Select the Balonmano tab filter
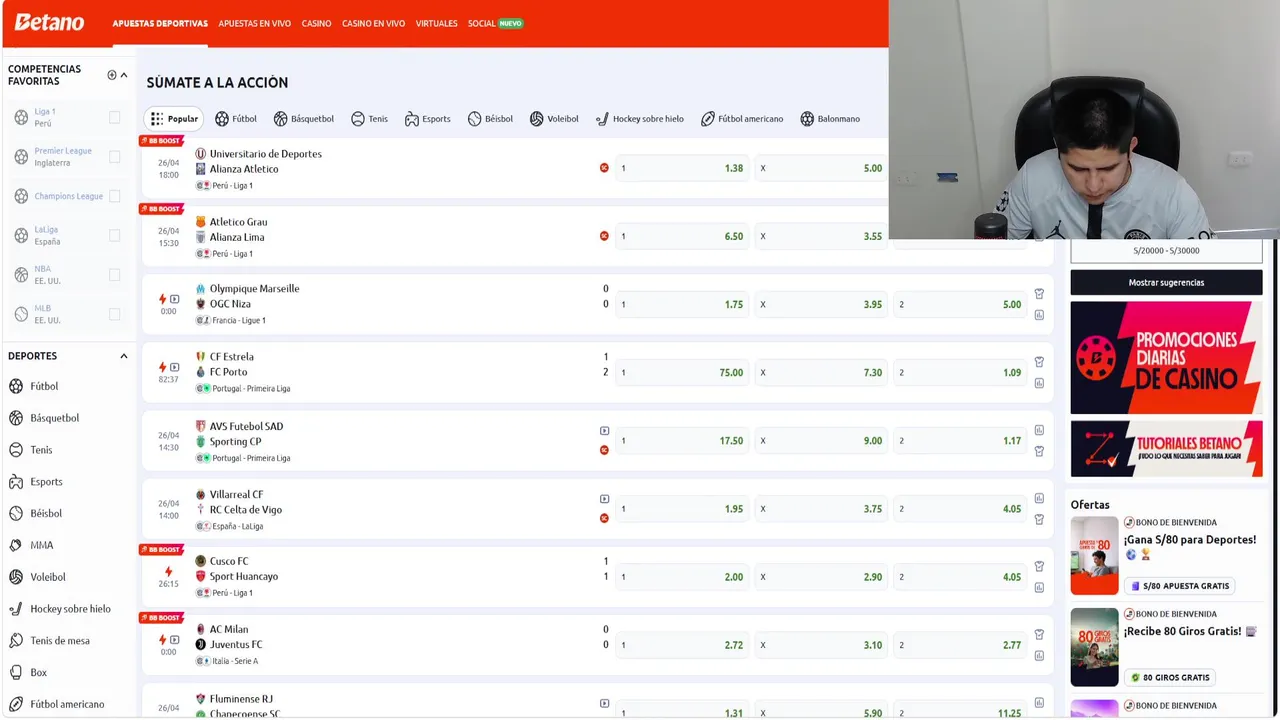 click(830, 119)
